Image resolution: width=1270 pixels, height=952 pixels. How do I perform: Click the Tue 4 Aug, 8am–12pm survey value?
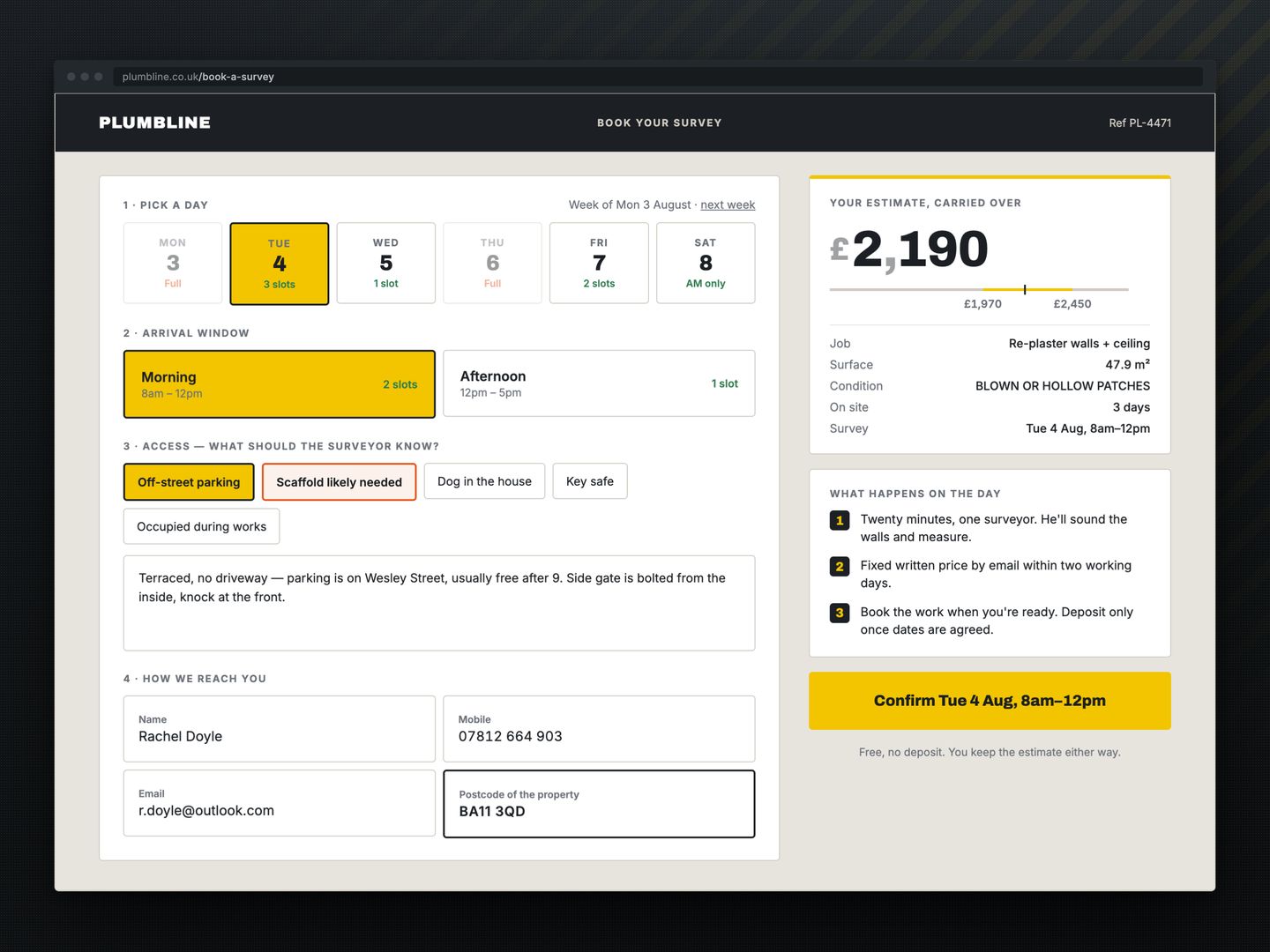(x=1088, y=428)
